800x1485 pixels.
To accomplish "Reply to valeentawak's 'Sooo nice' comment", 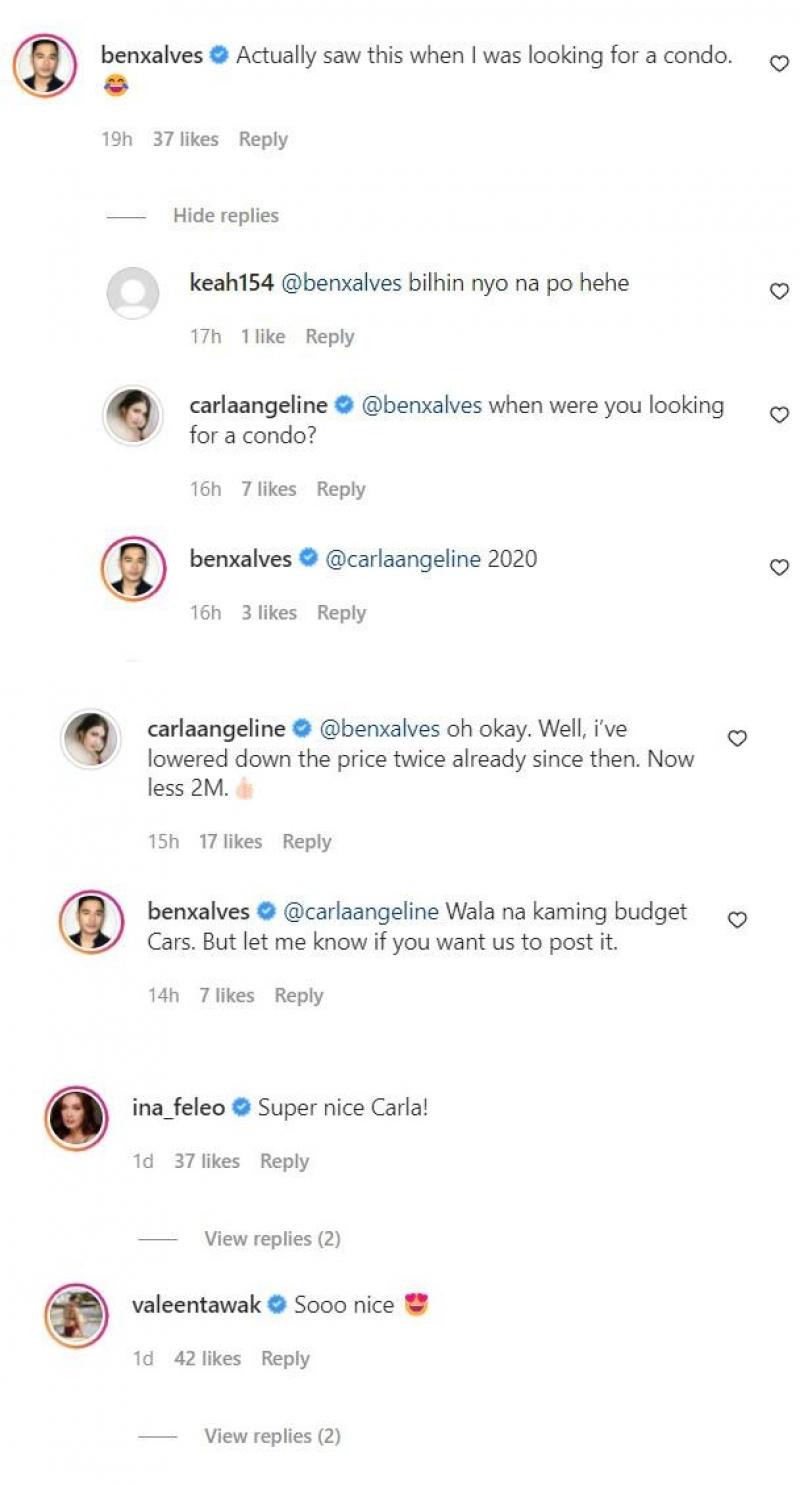I will [x=285, y=1359].
